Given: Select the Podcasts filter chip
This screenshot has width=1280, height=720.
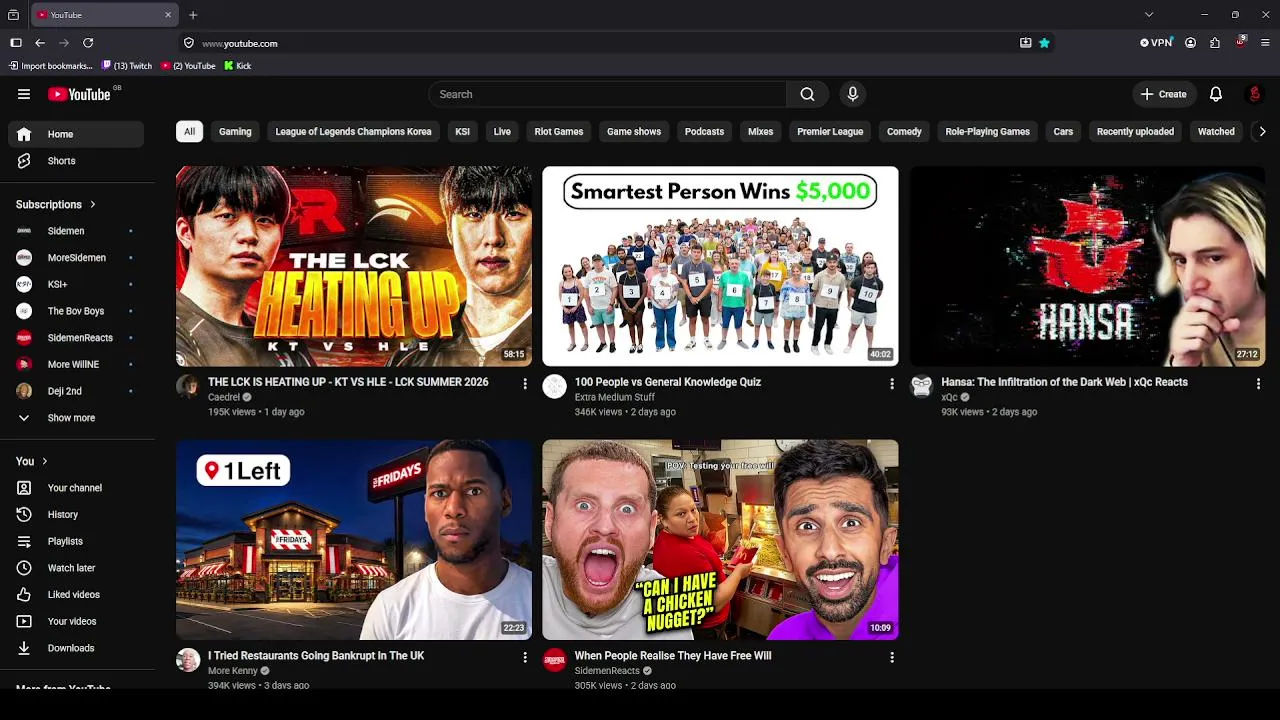Looking at the screenshot, I should click(x=704, y=131).
